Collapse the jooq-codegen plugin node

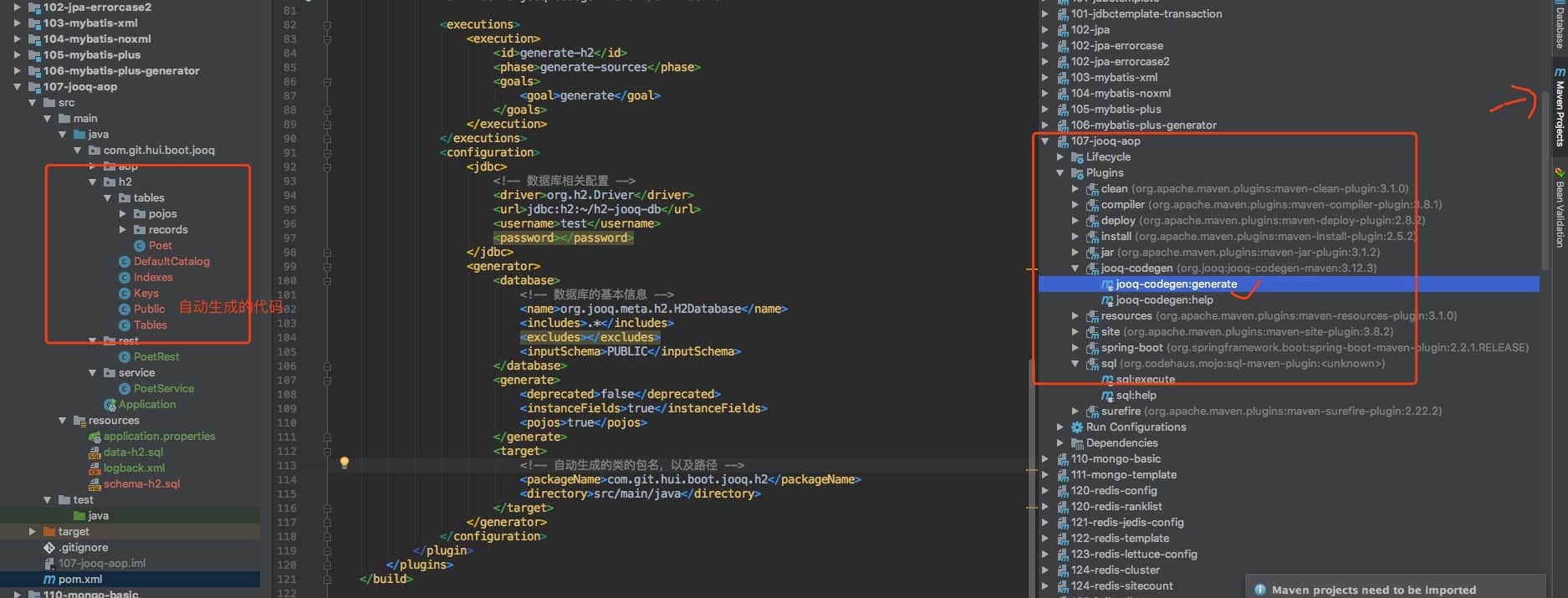[x=1075, y=268]
